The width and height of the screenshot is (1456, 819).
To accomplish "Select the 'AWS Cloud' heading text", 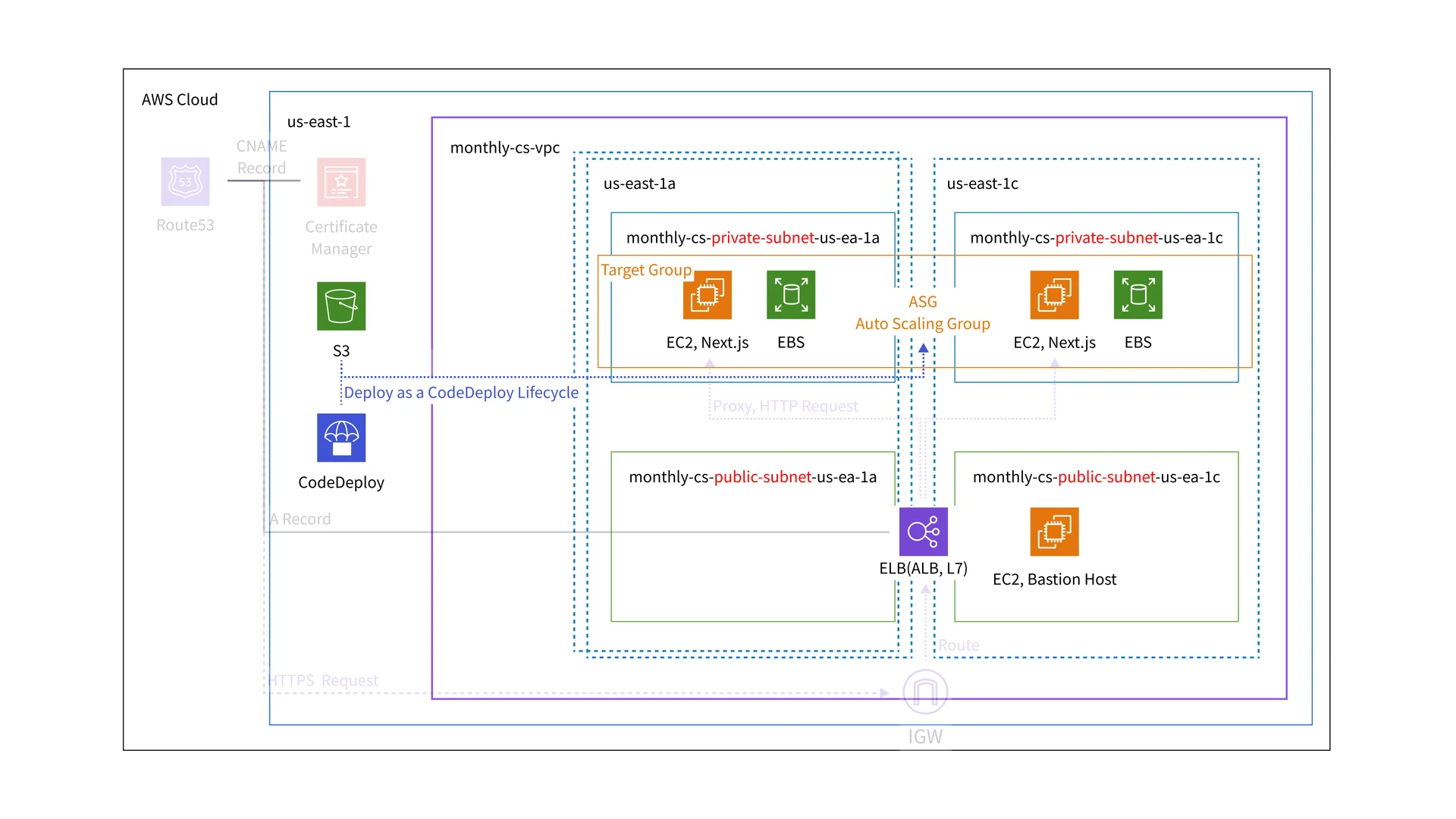I will 180,100.
